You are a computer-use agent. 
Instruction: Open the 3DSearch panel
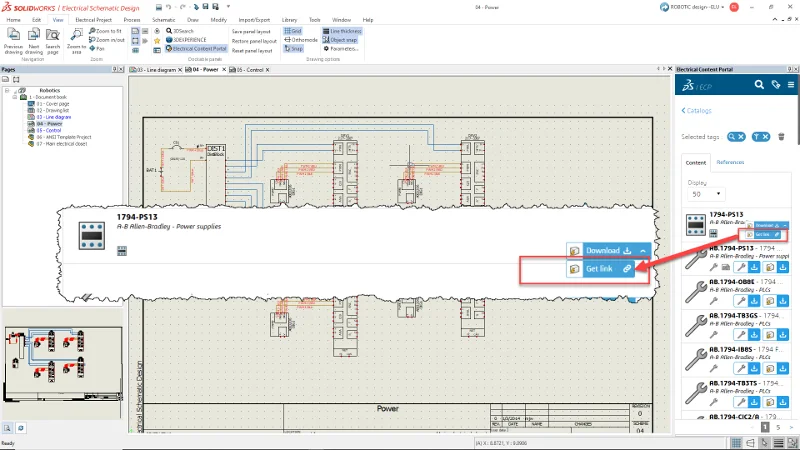pyautogui.click(x=181, y=31)
